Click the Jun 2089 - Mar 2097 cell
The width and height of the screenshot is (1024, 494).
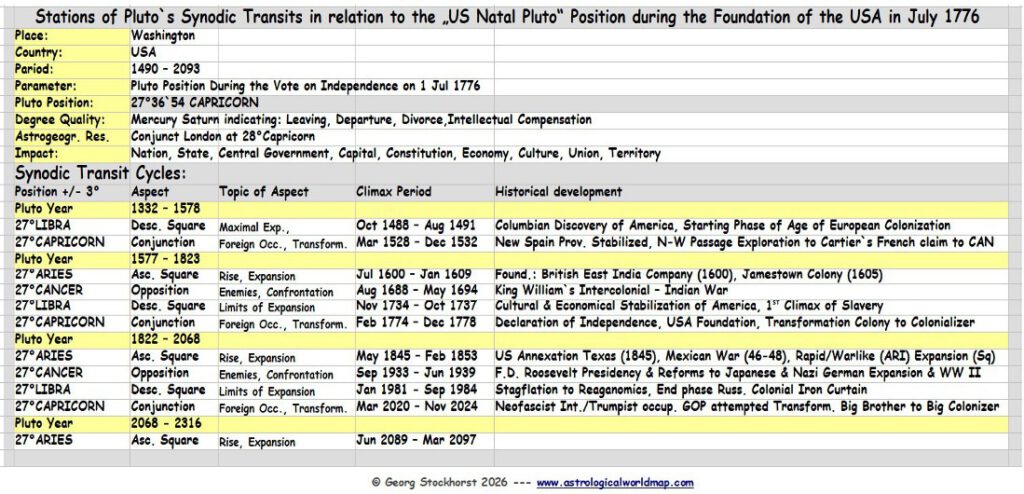[424, 440]
